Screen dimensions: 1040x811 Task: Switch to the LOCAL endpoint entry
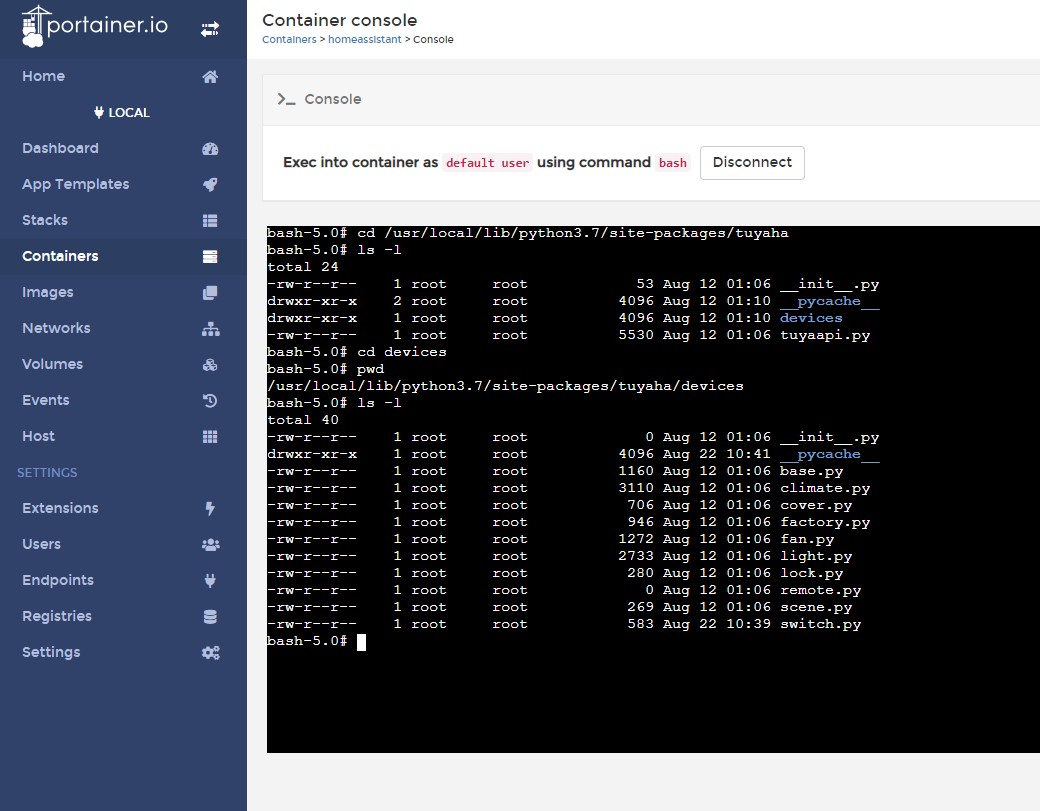(x=121, y=112)
